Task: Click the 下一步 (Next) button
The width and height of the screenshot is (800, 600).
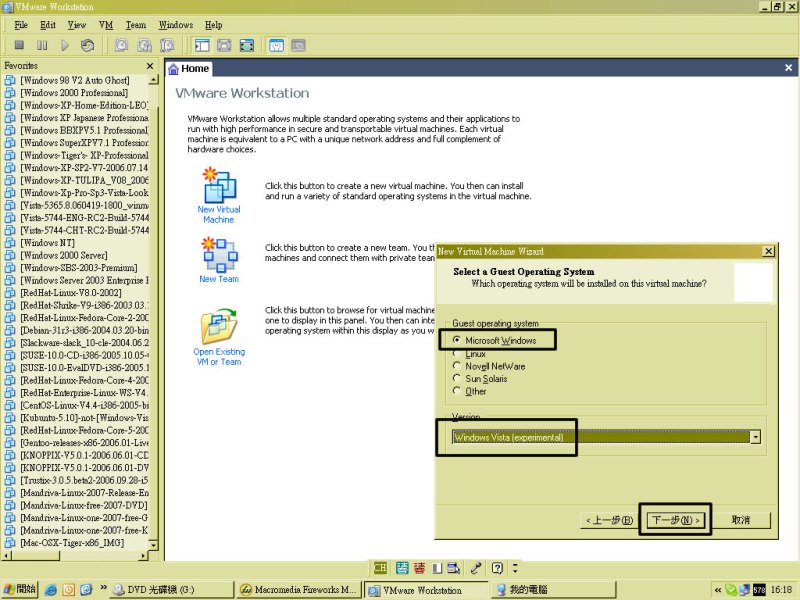Action: pos(676,520)
